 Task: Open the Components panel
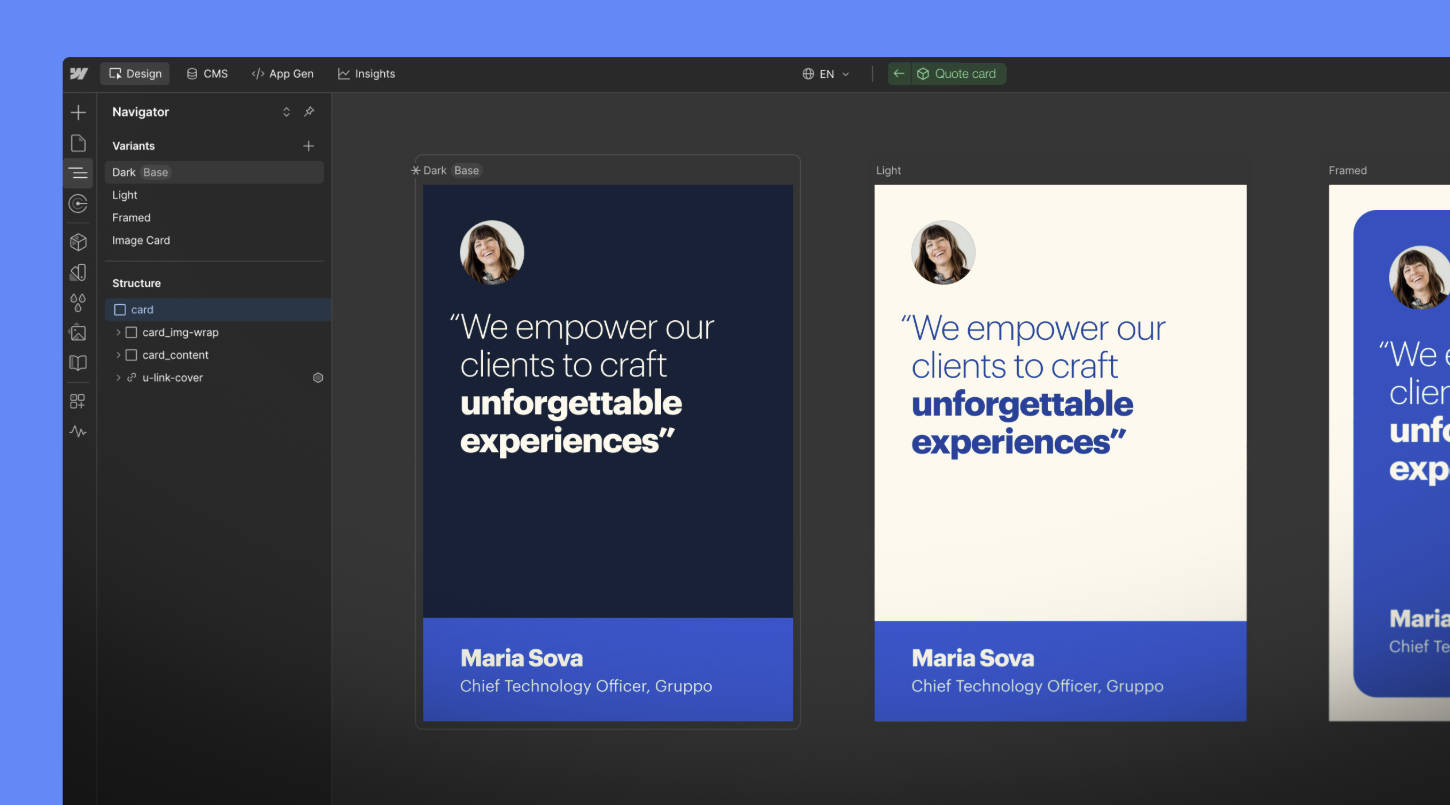coord(78,241)
